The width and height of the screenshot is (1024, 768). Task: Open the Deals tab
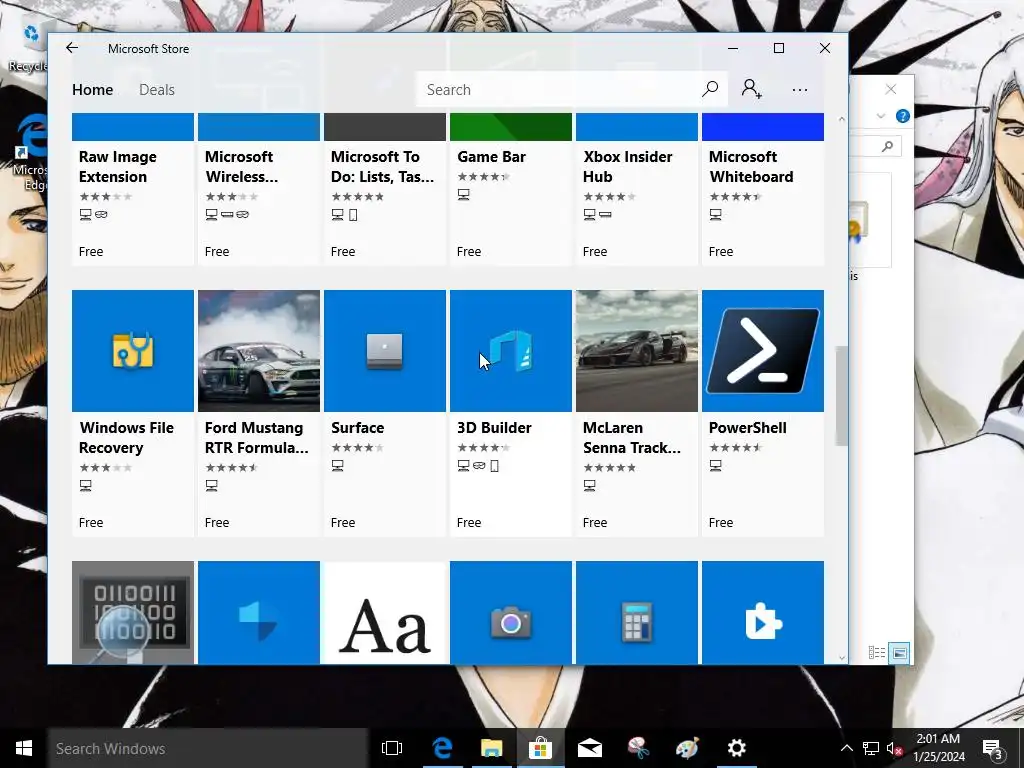coord(157,89)
